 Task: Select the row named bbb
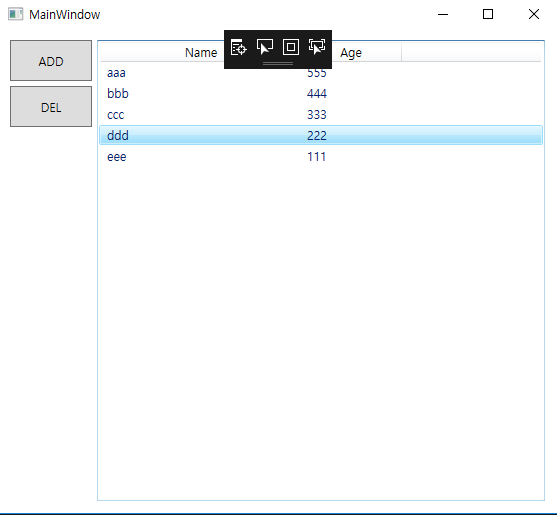tap(321, 93)
